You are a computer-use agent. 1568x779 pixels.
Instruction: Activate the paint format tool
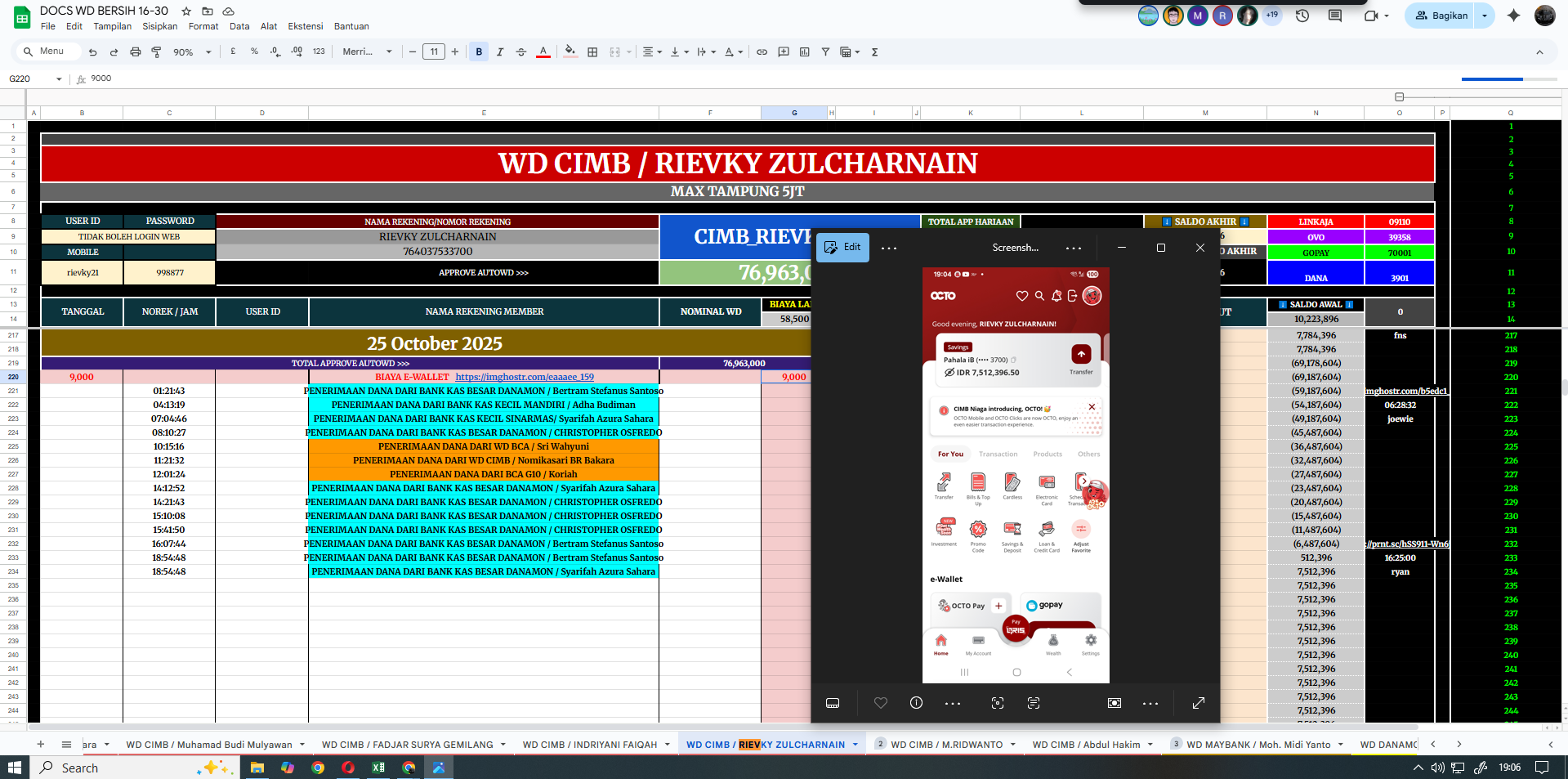(156, 52)
